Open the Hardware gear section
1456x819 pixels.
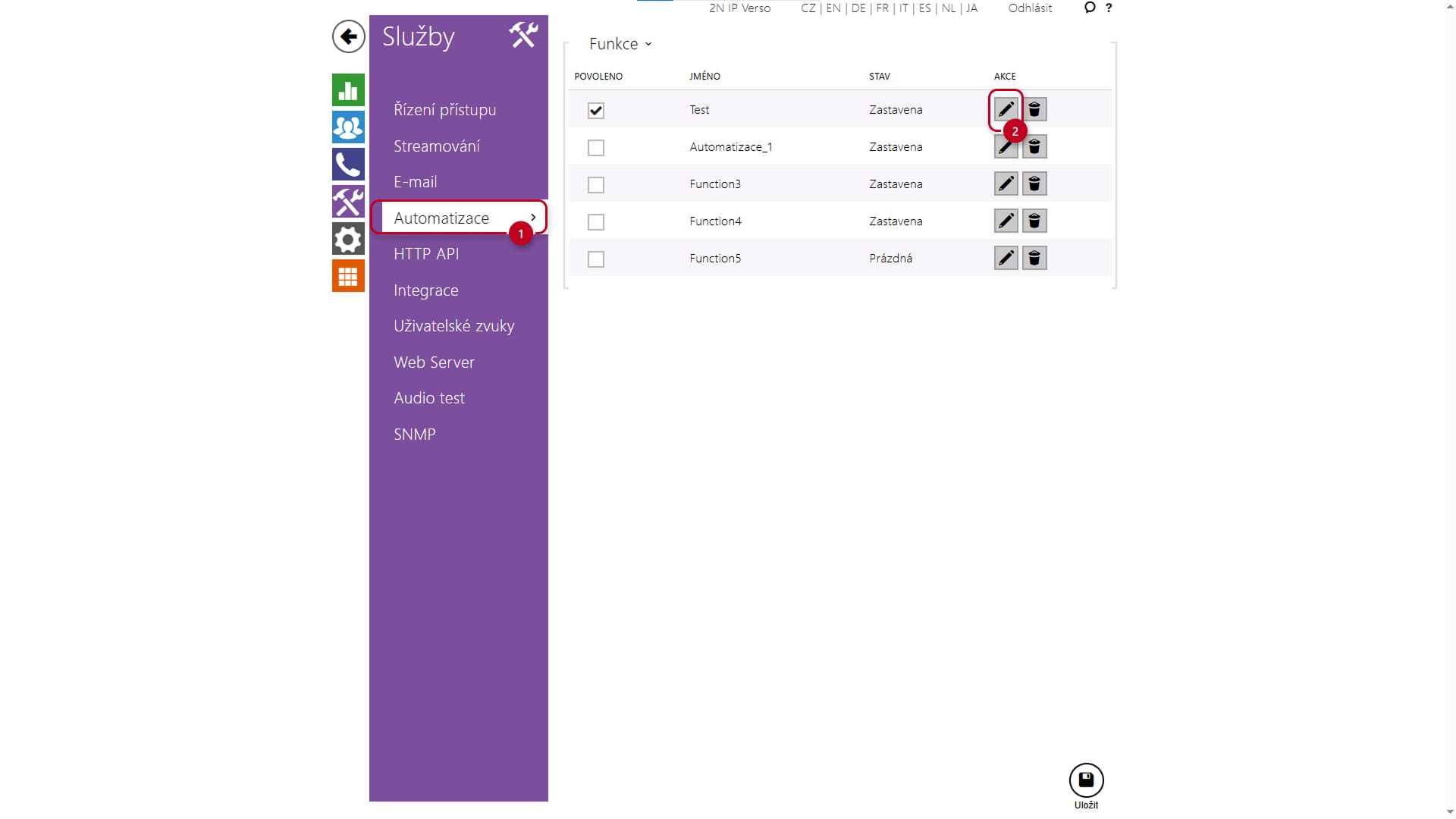click(348, 239)
